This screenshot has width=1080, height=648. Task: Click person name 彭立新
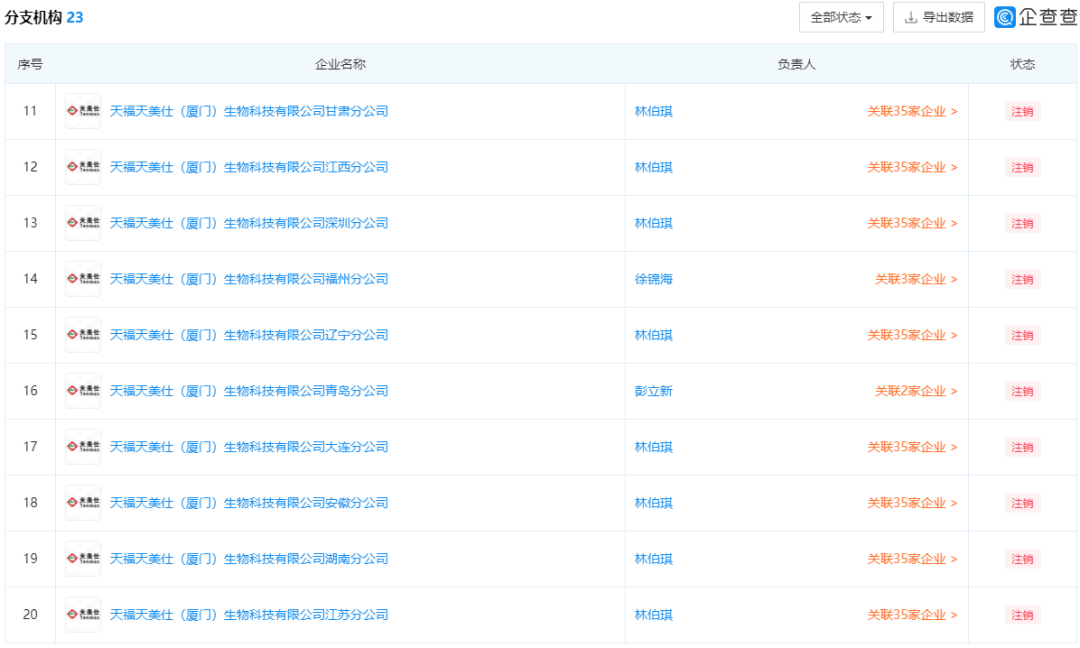(x=653, y=390)
